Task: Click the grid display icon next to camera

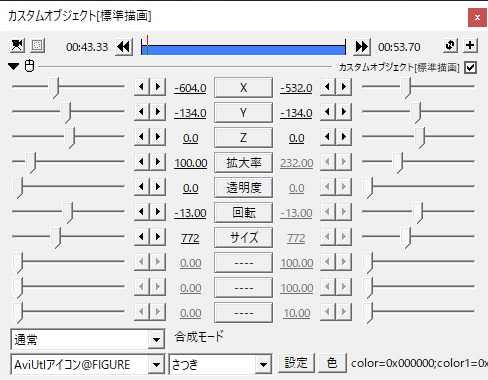Action: (x=37, y=46)
